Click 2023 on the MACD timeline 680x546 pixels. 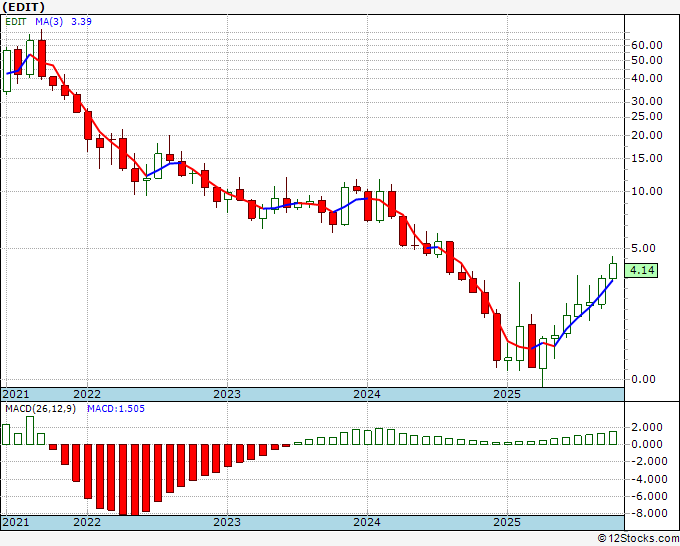pyautogui.click(x=227, y=522)
